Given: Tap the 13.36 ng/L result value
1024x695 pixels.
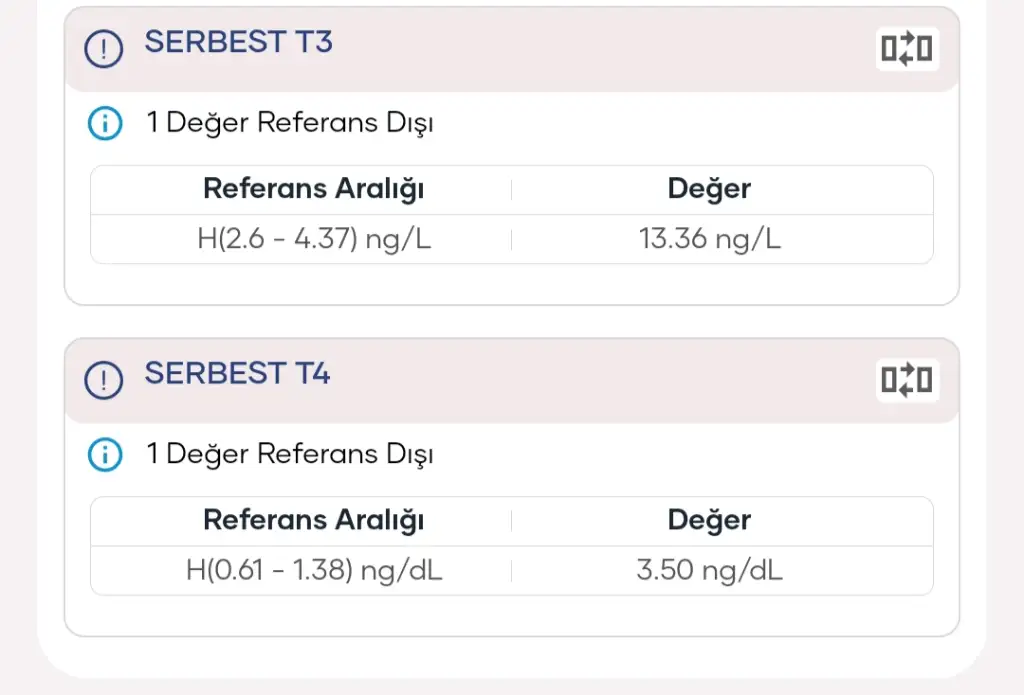Looking at the screenshot, I should point(709,240).
